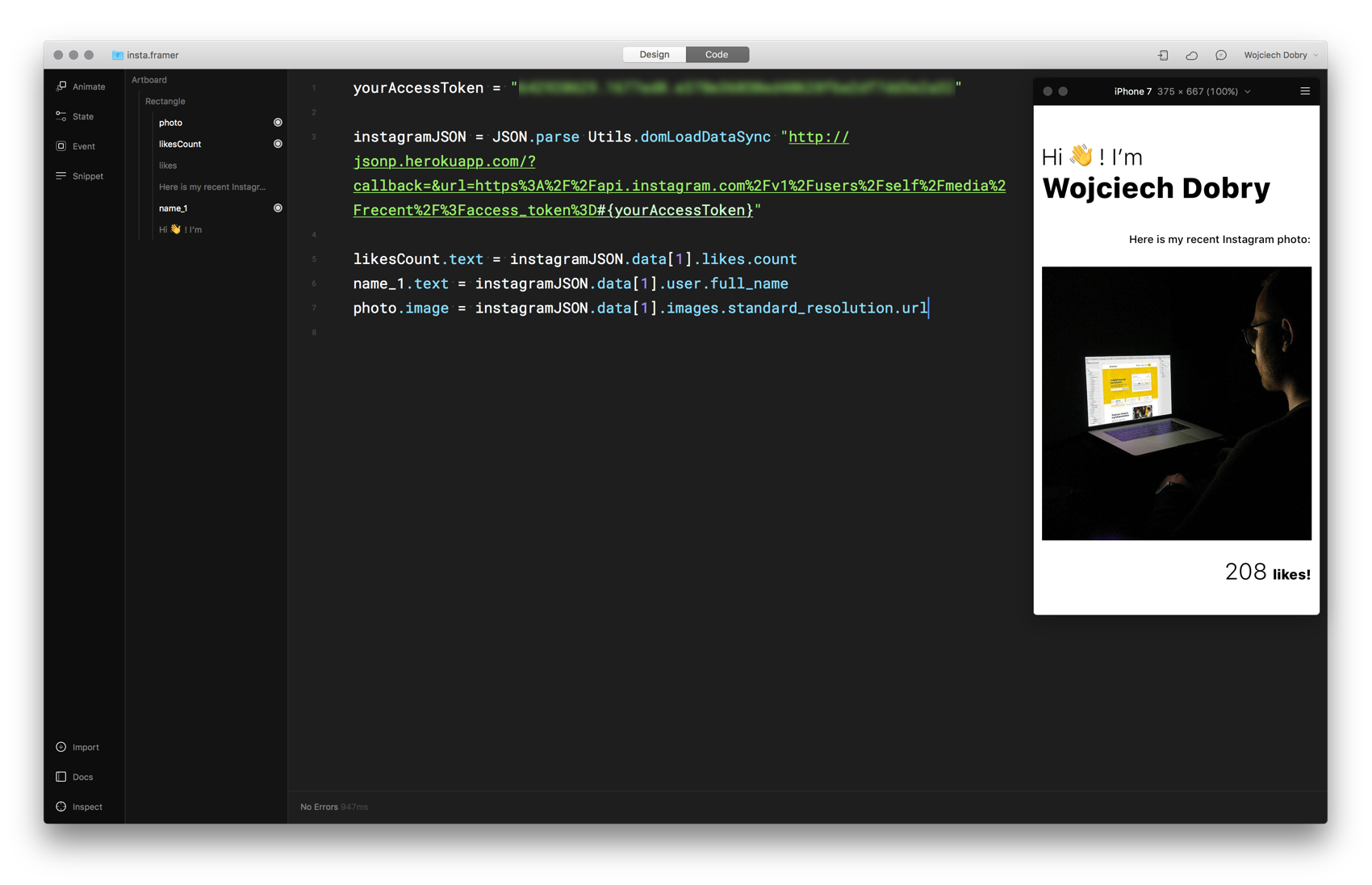Open the Wojciech Dobry account dropdown
The width and height of the screenshot is (1372, 885).
tap(1281, 55)
